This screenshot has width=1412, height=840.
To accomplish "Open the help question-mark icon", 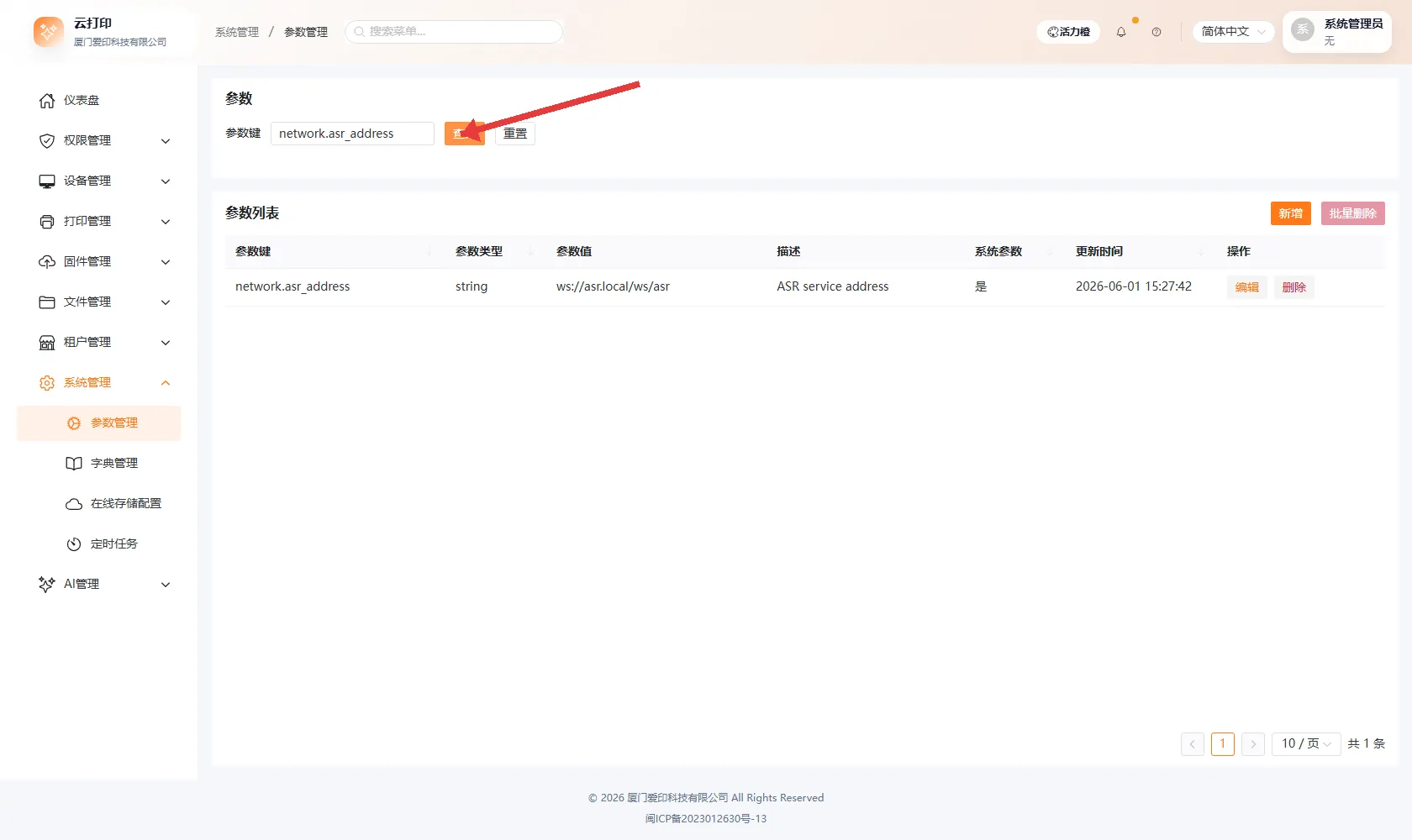I will point(1156,32).
